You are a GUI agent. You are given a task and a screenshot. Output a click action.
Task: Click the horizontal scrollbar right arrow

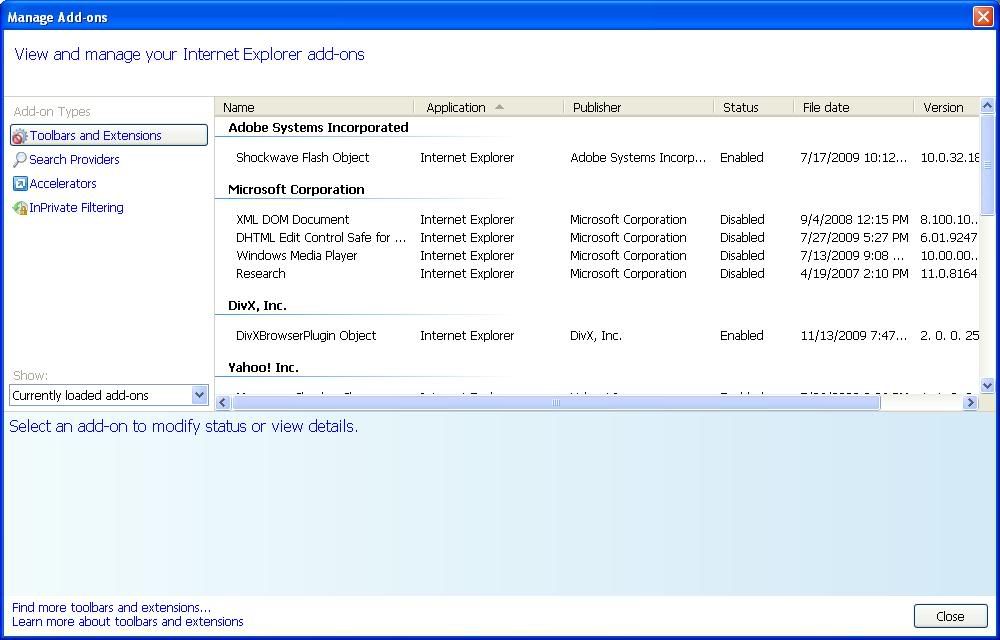(971, 402)
